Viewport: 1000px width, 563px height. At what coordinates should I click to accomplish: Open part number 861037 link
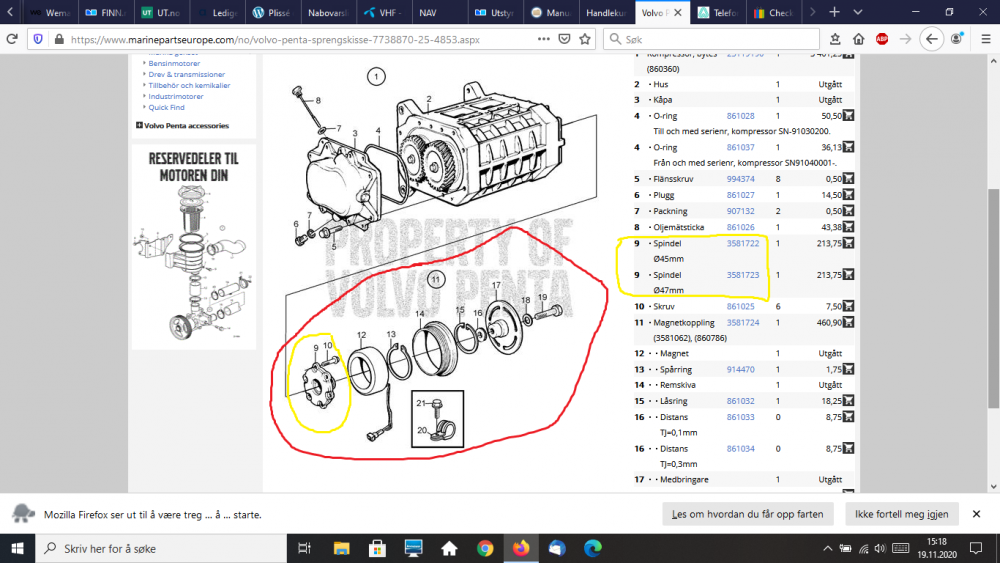pyautogui.click(x=740, y=147)
